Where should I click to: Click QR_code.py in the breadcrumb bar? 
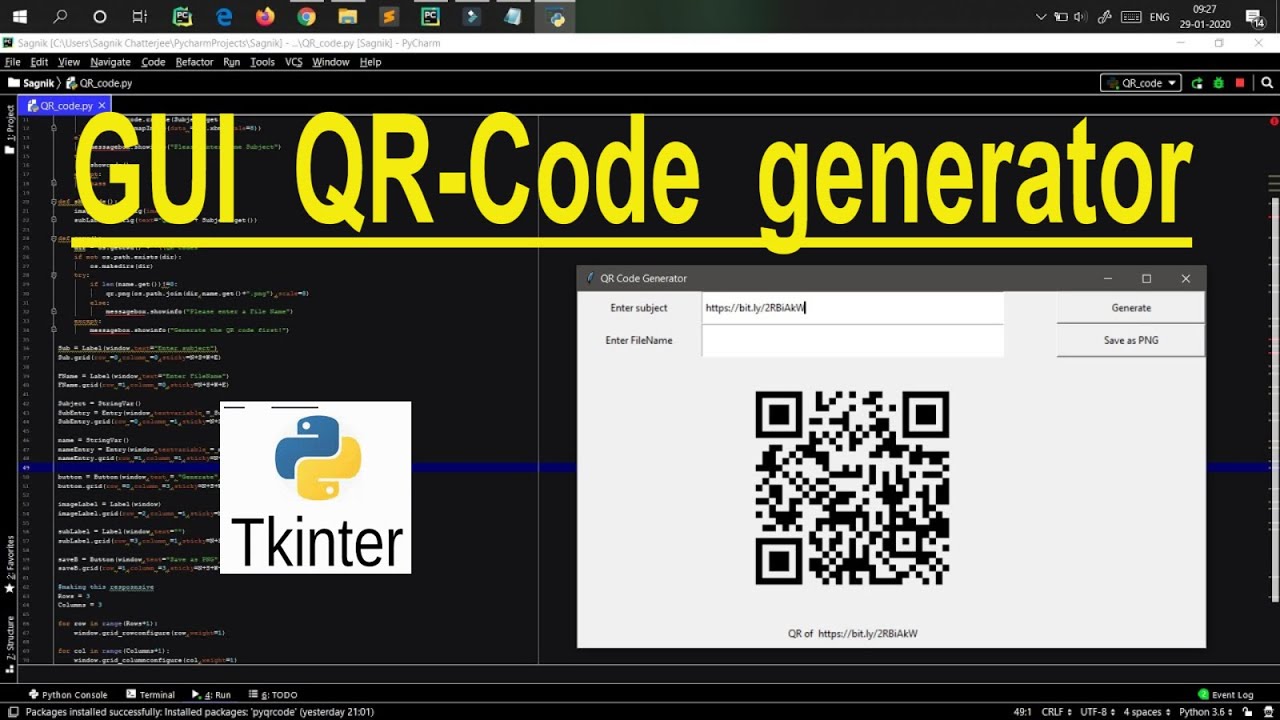coord(98,83)
